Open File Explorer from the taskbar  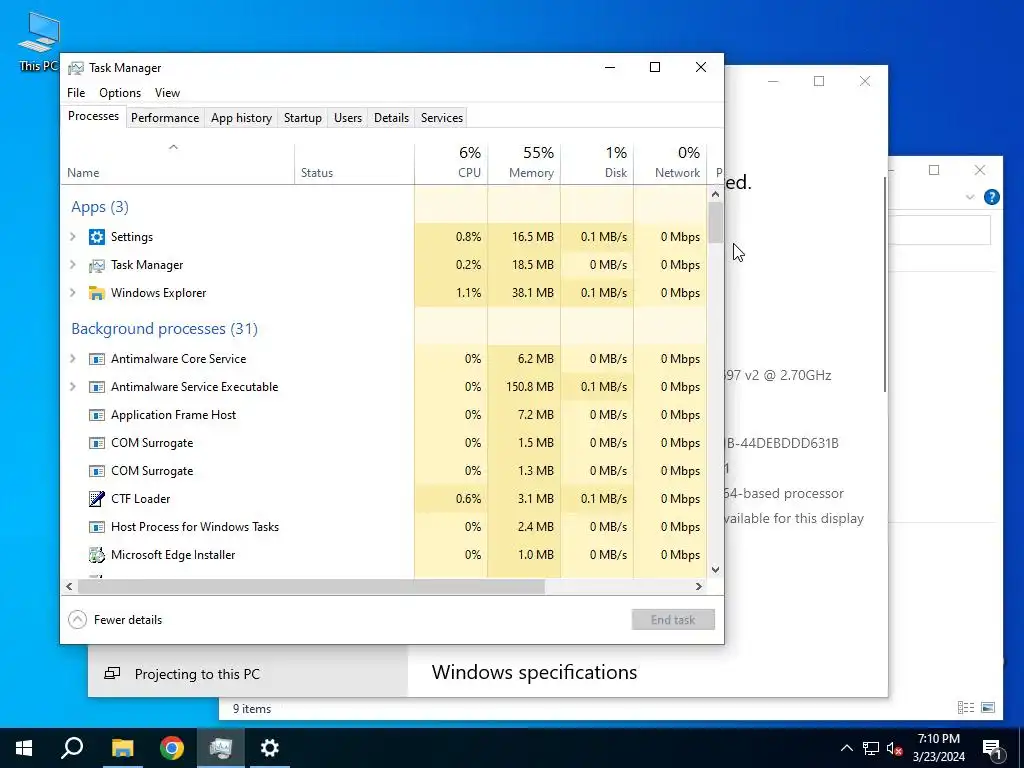(122, 748)
